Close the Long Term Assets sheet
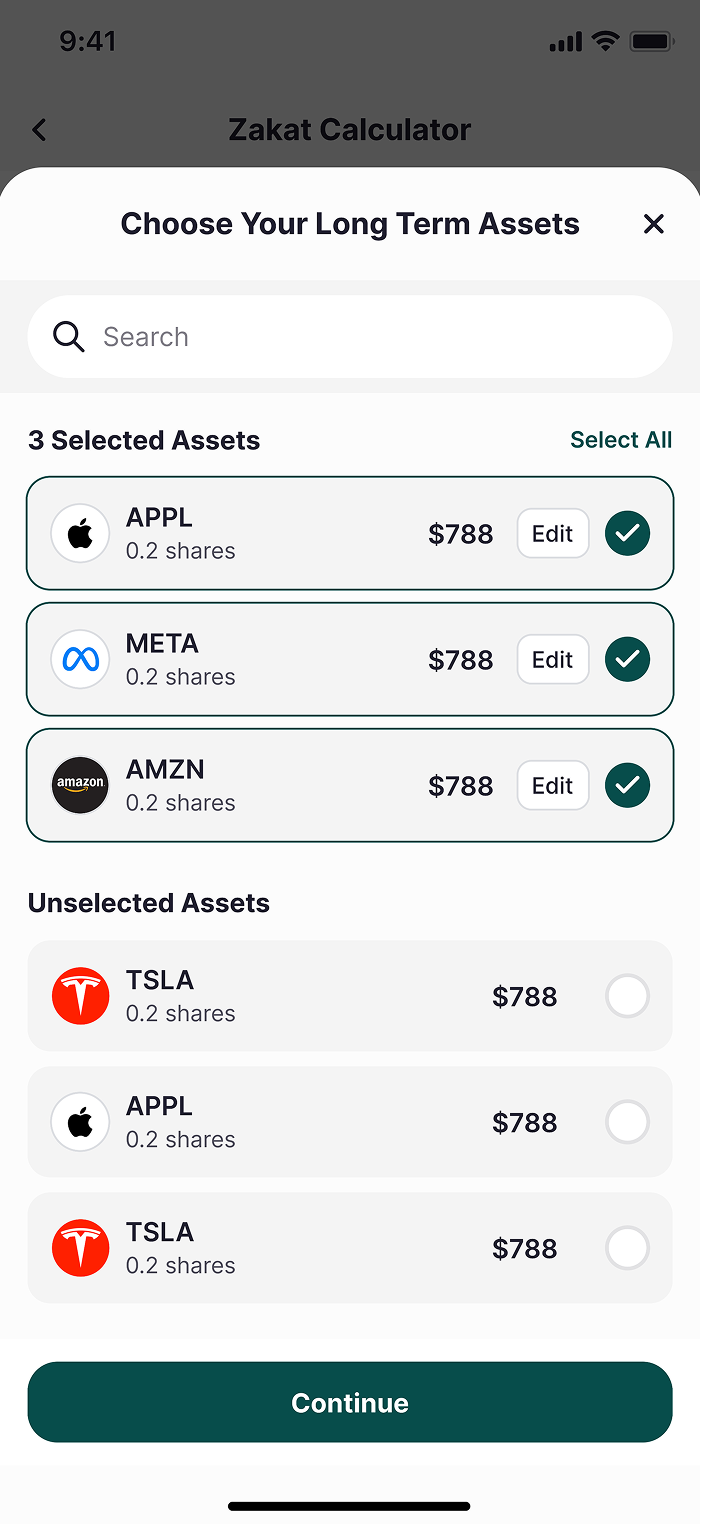 (654, 224)
